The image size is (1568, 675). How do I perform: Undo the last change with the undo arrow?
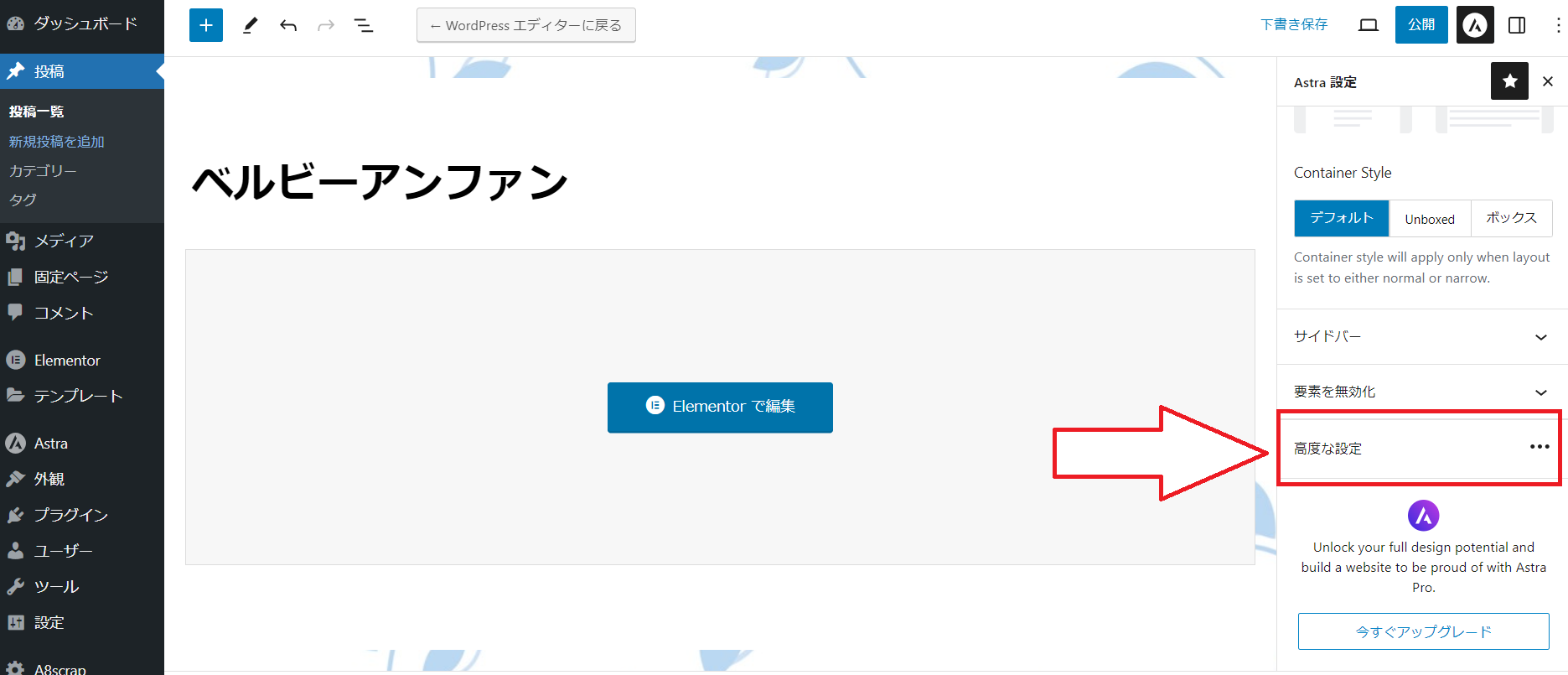coord(288,25)
